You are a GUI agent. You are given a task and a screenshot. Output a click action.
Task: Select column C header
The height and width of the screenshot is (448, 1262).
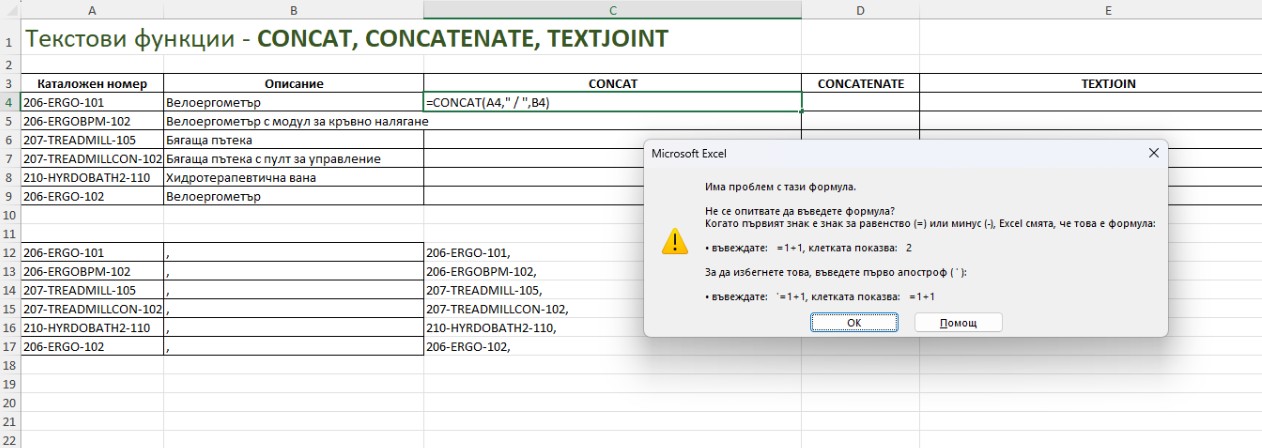(x=612, y=9)
